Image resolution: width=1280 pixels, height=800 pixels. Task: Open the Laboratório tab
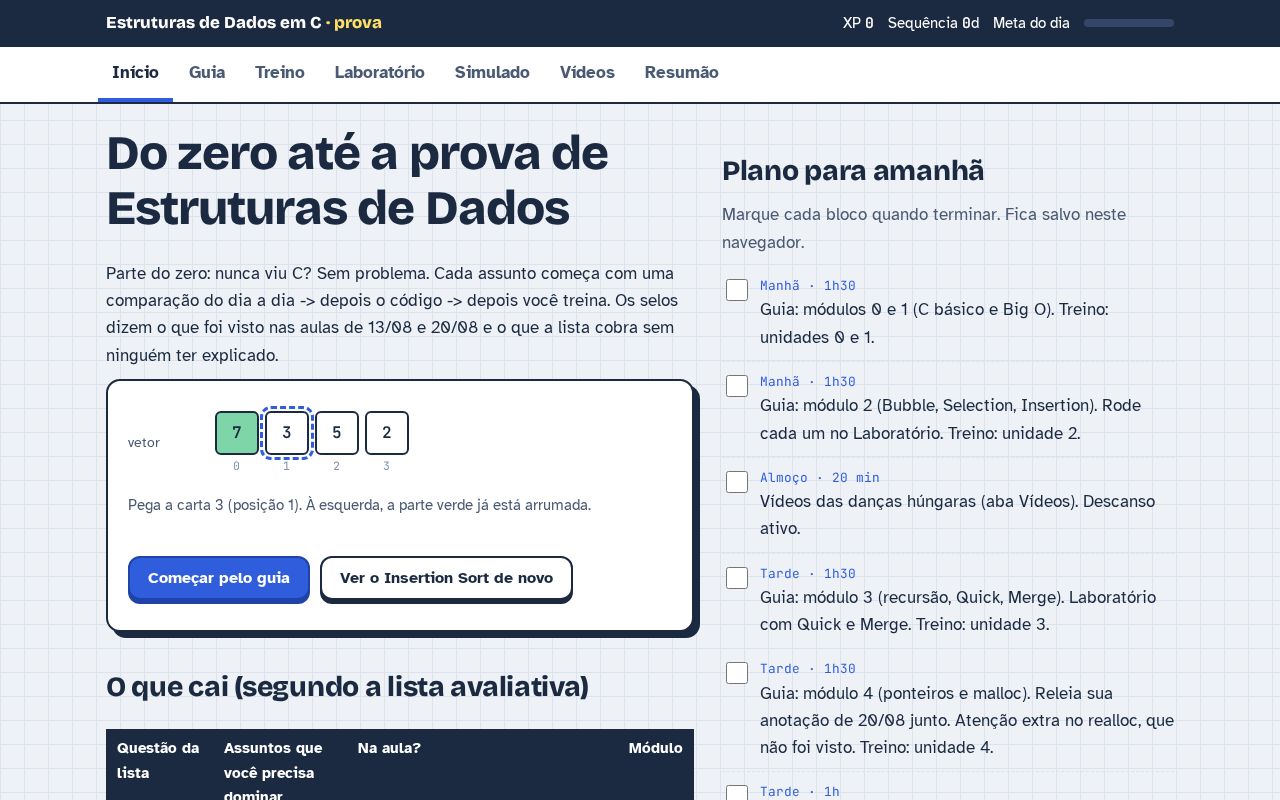click(380, 73)
